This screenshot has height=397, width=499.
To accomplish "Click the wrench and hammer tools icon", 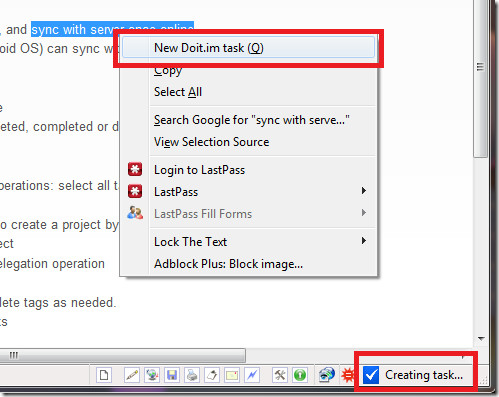I will tap(280, 375).
